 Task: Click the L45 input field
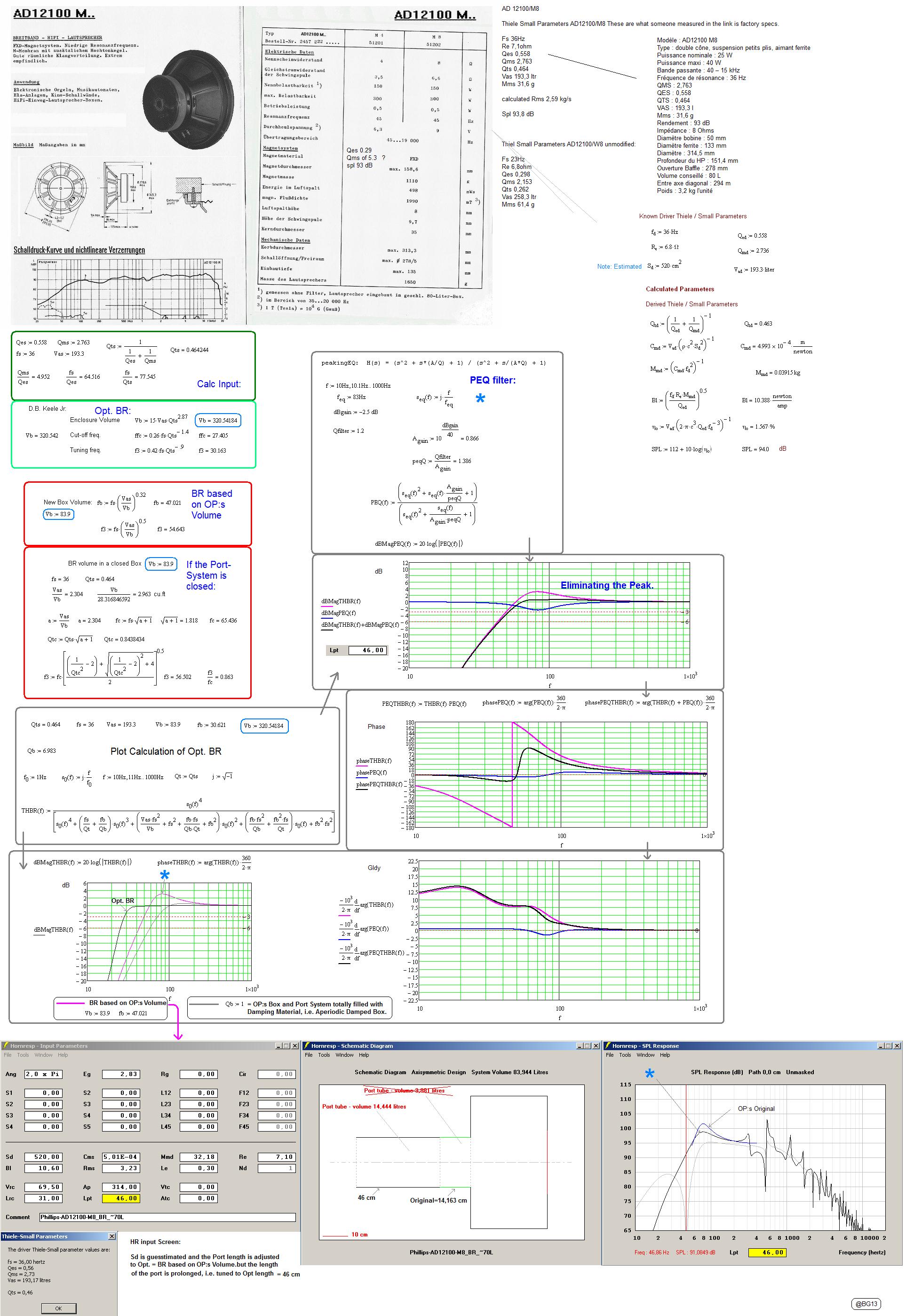click(198, 1127)
